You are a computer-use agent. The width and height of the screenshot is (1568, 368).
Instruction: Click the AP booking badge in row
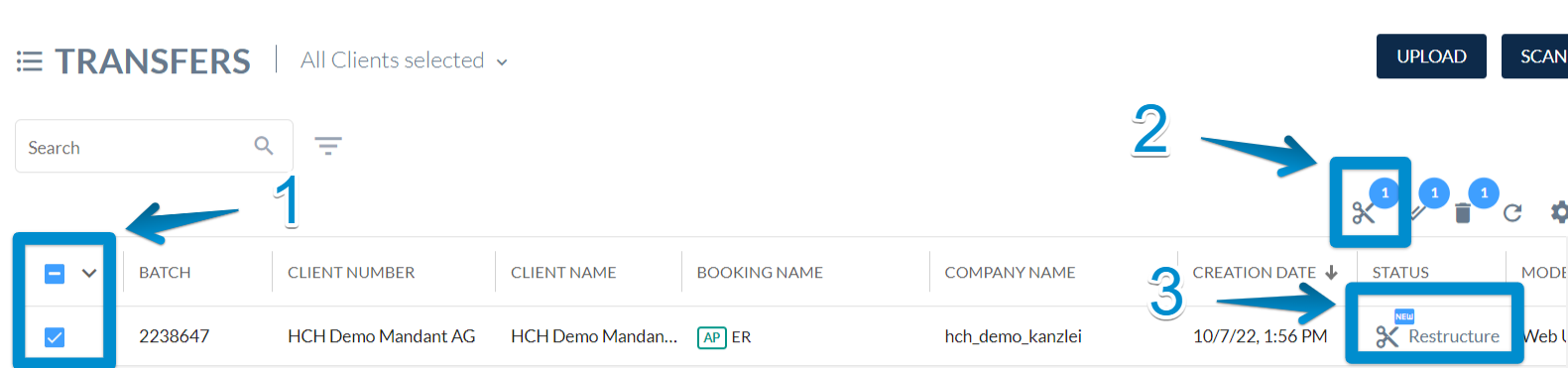click(712, 337)
